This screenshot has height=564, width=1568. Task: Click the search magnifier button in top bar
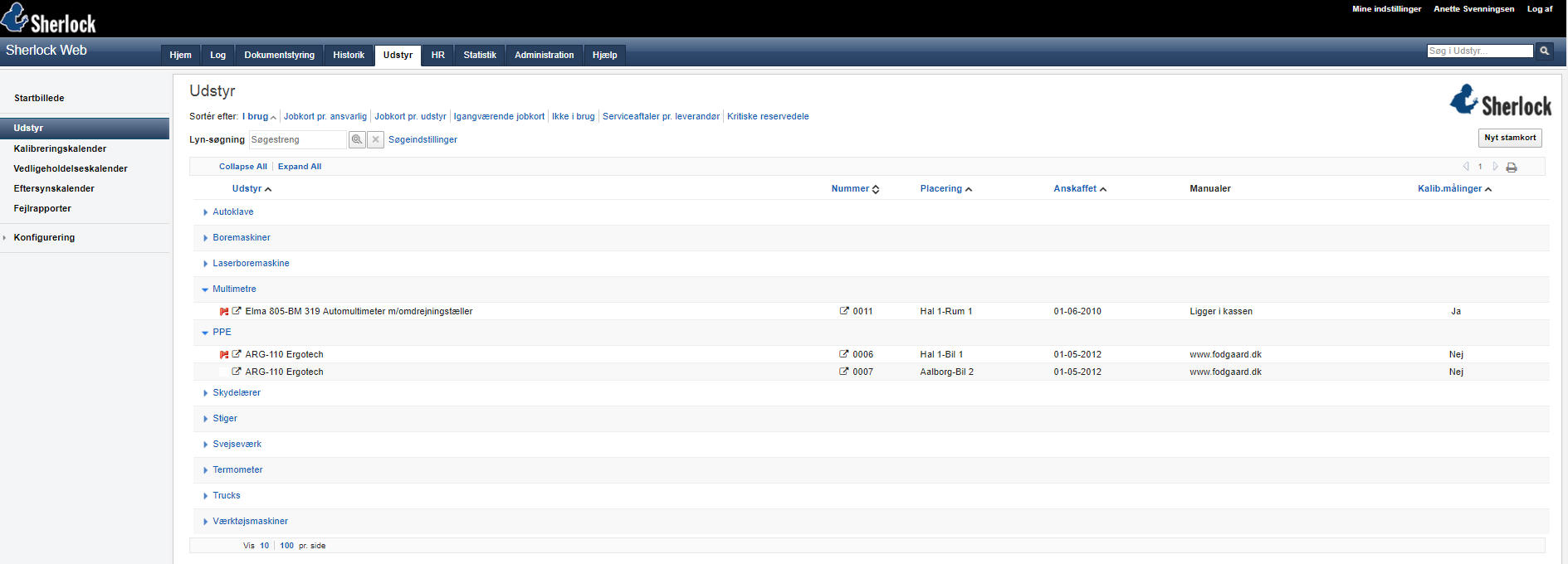(1544, 51)
